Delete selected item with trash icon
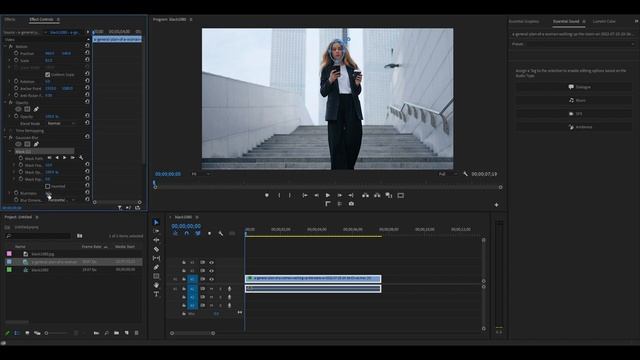 pyautogui.click(x=137, y=333)
